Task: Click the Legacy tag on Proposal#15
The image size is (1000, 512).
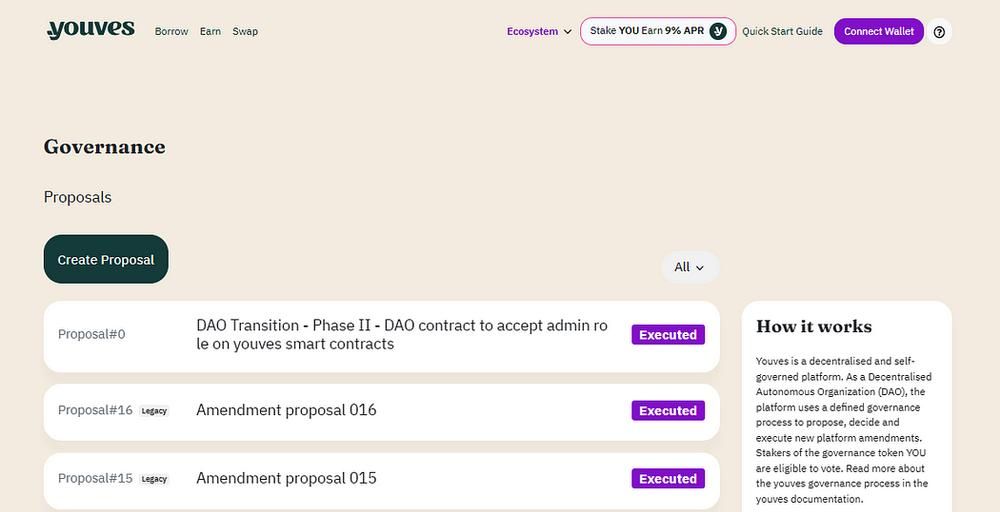Action: pos(154,479)
